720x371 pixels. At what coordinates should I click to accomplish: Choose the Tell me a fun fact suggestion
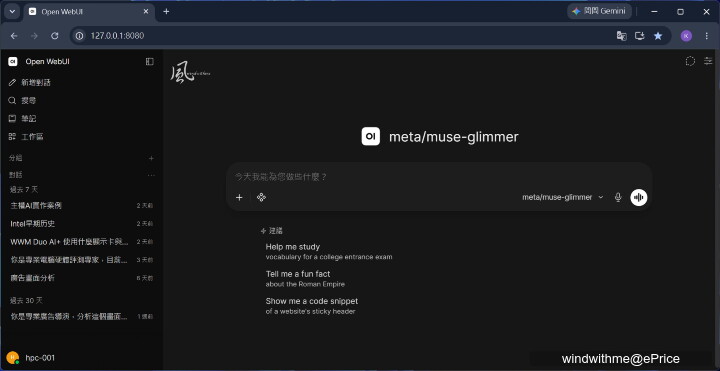(x=305, y=279)
